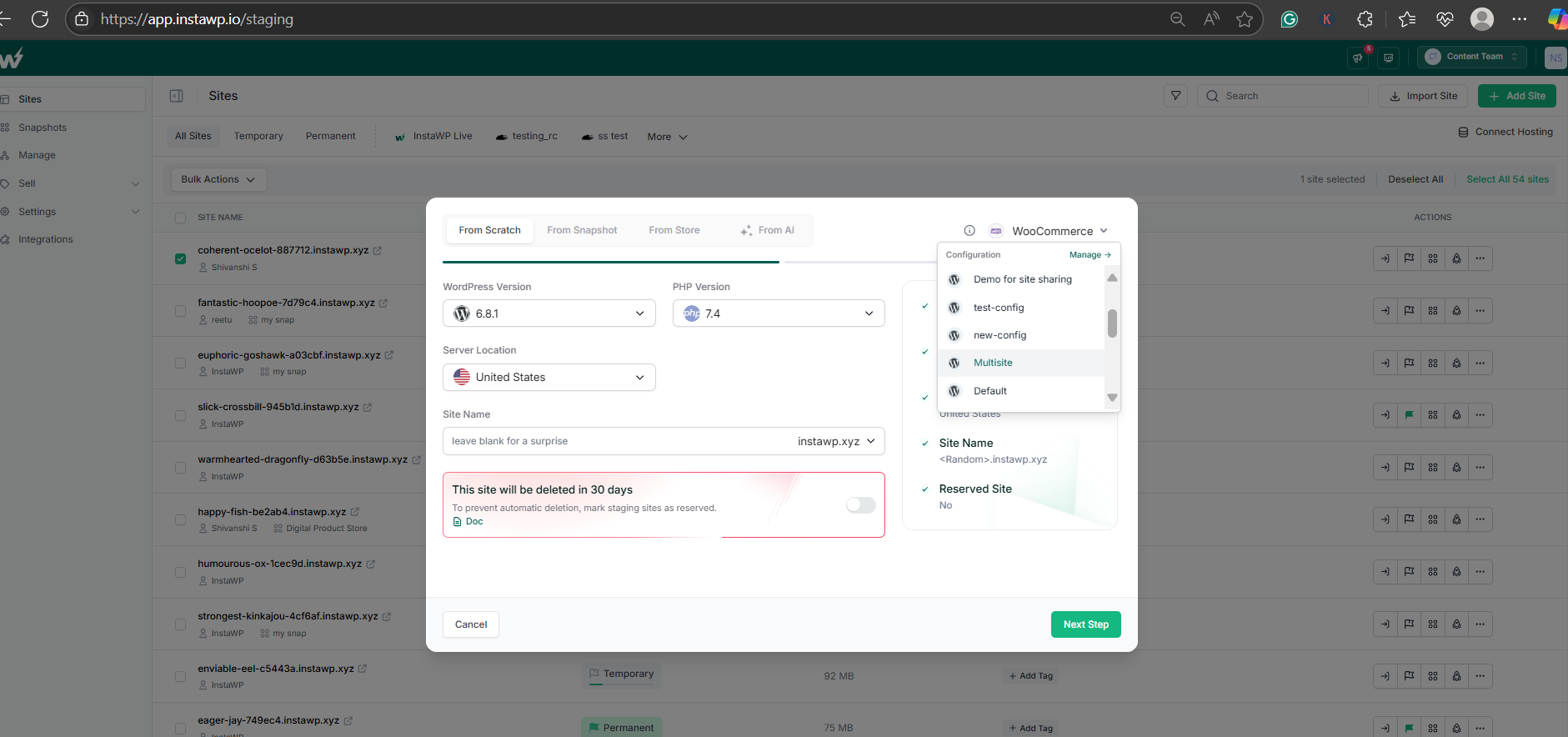Screen dimensions: 1568x737
Task: Bookmark page with the star icon
Action: pos(1245,18)
